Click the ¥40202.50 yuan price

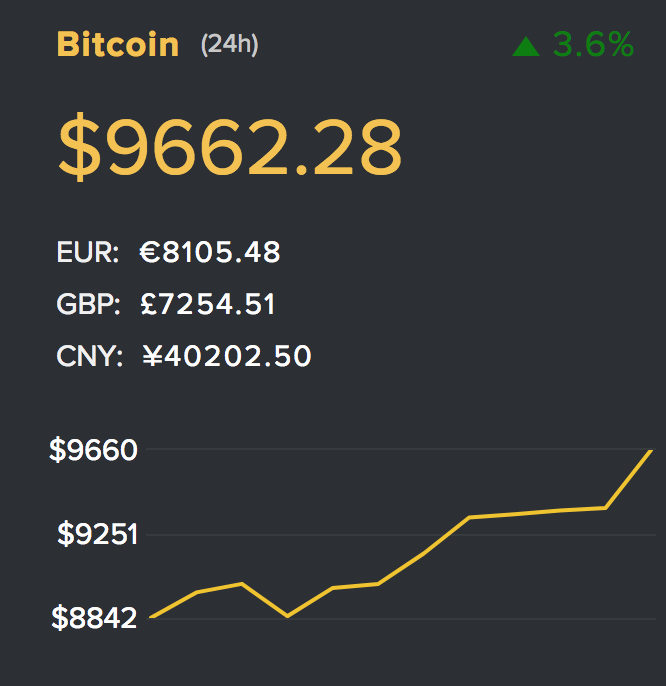click(x=227, y=356)
